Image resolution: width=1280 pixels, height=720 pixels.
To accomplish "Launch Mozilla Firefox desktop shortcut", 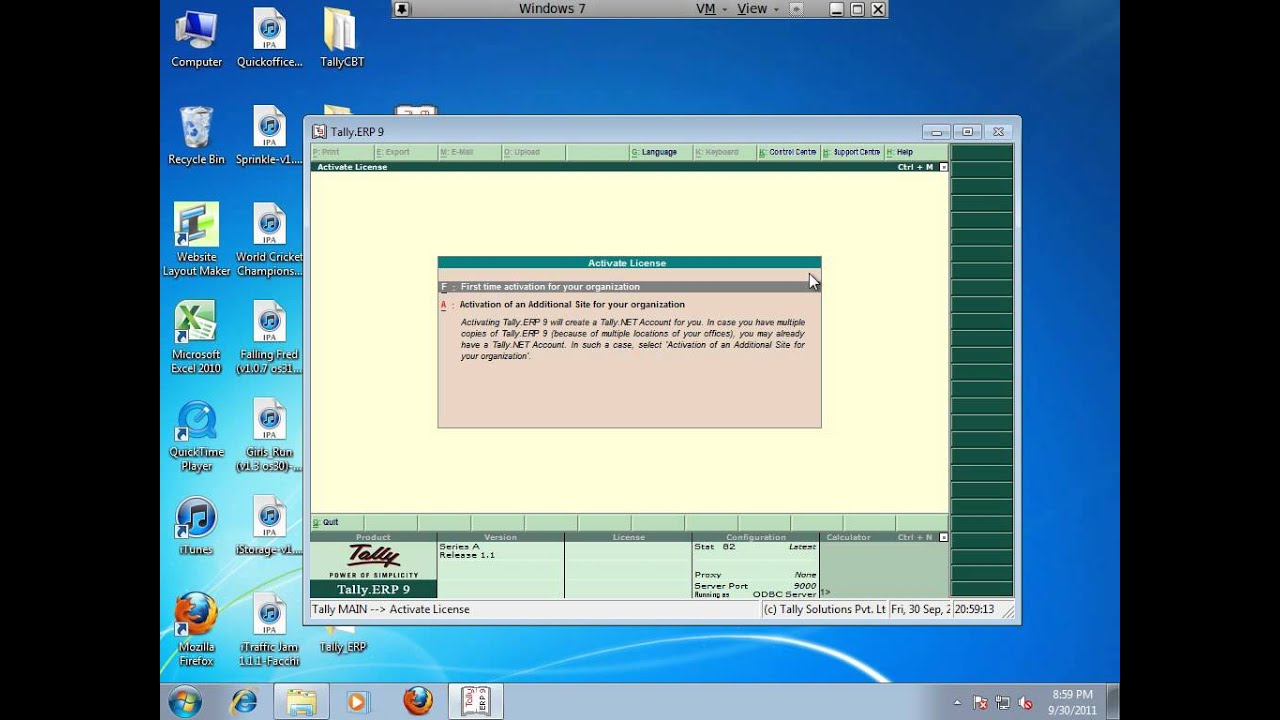I will click(196, 630).
